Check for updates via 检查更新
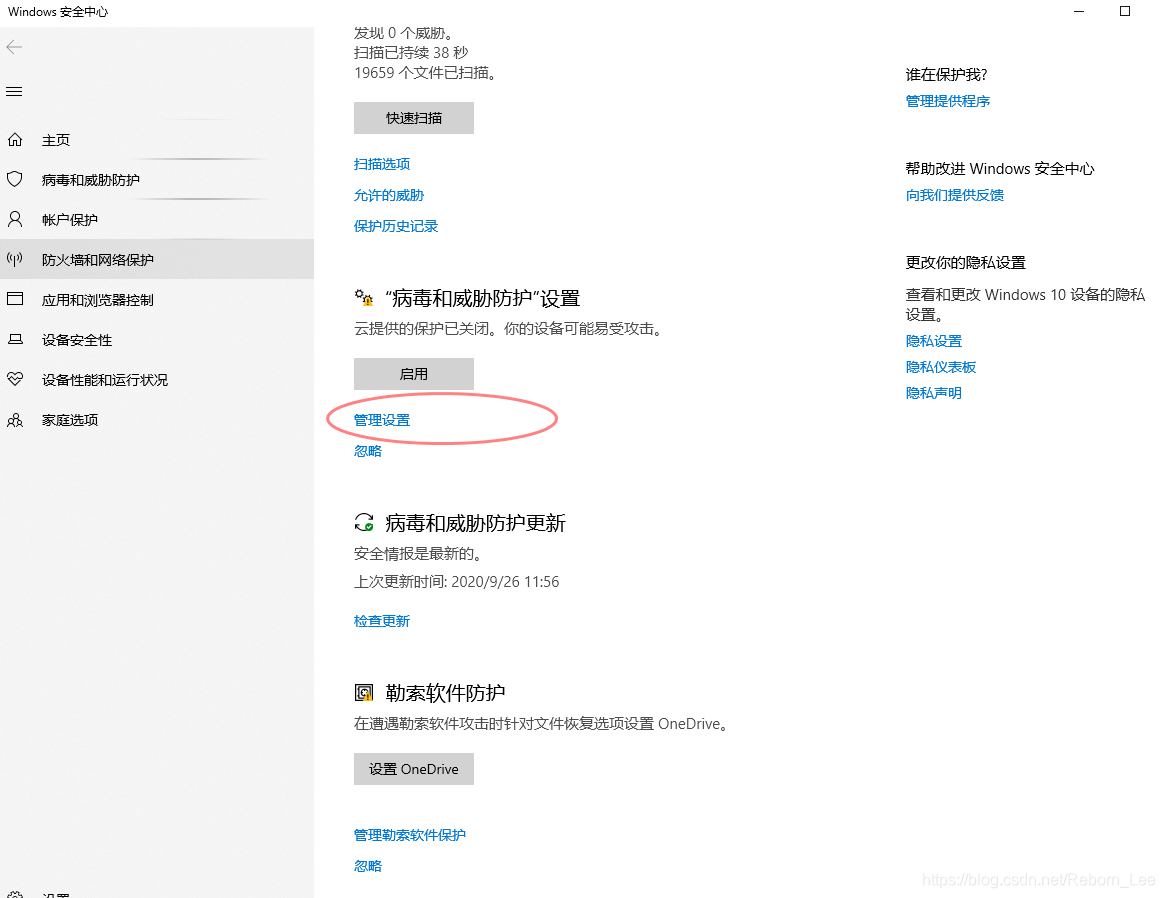The height and width of the screenshot is (898, 1165). [382, 620]
